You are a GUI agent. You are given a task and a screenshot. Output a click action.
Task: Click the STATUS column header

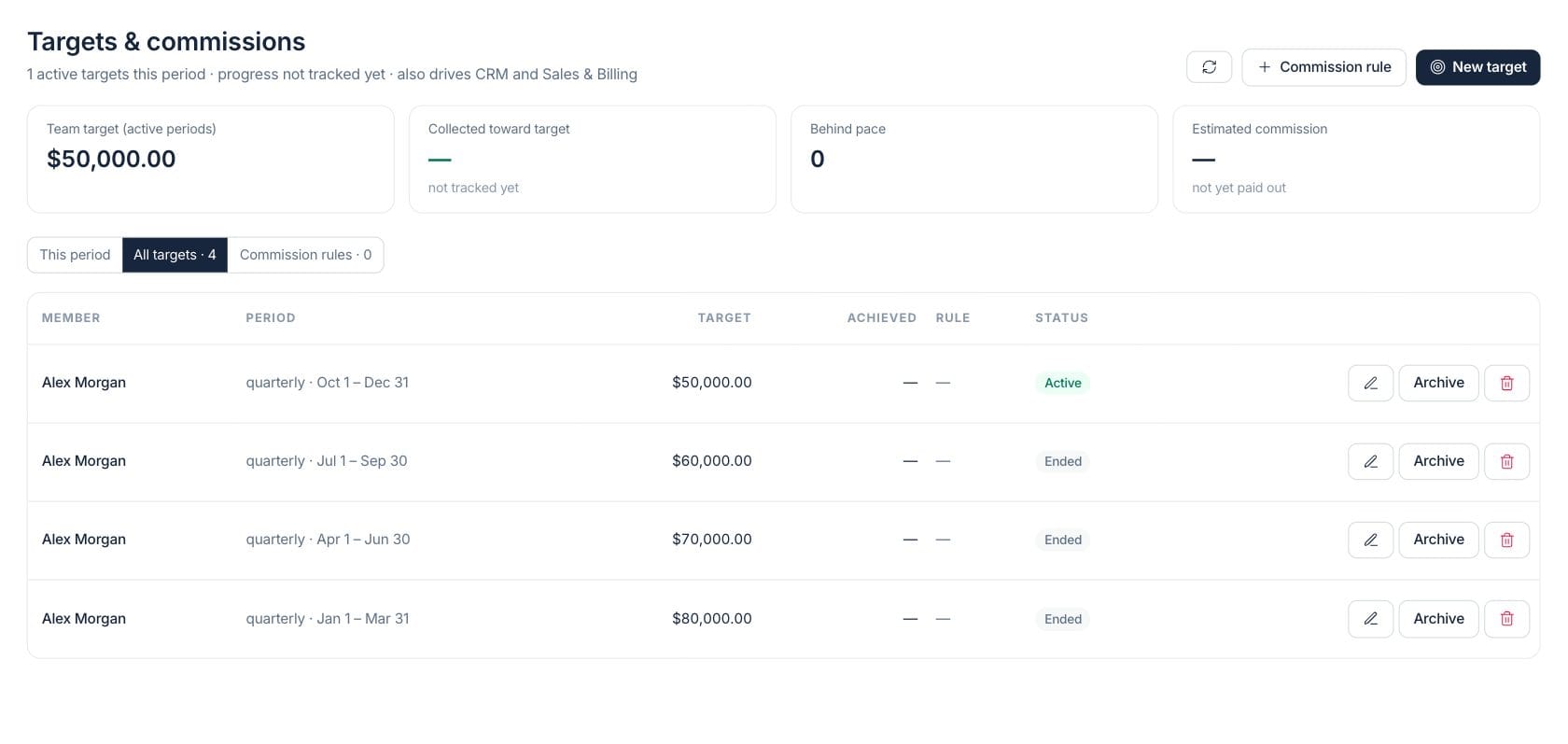1061,318
